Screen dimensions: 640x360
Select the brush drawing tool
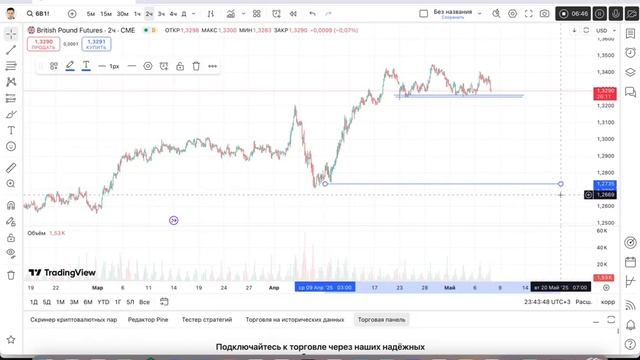[x=11, y=114]
